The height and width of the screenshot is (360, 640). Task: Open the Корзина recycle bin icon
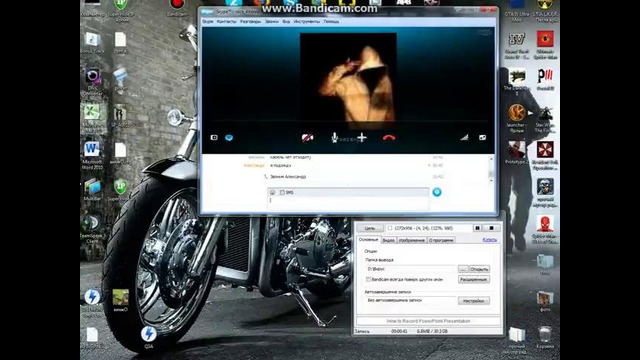(x=545, y=337)
